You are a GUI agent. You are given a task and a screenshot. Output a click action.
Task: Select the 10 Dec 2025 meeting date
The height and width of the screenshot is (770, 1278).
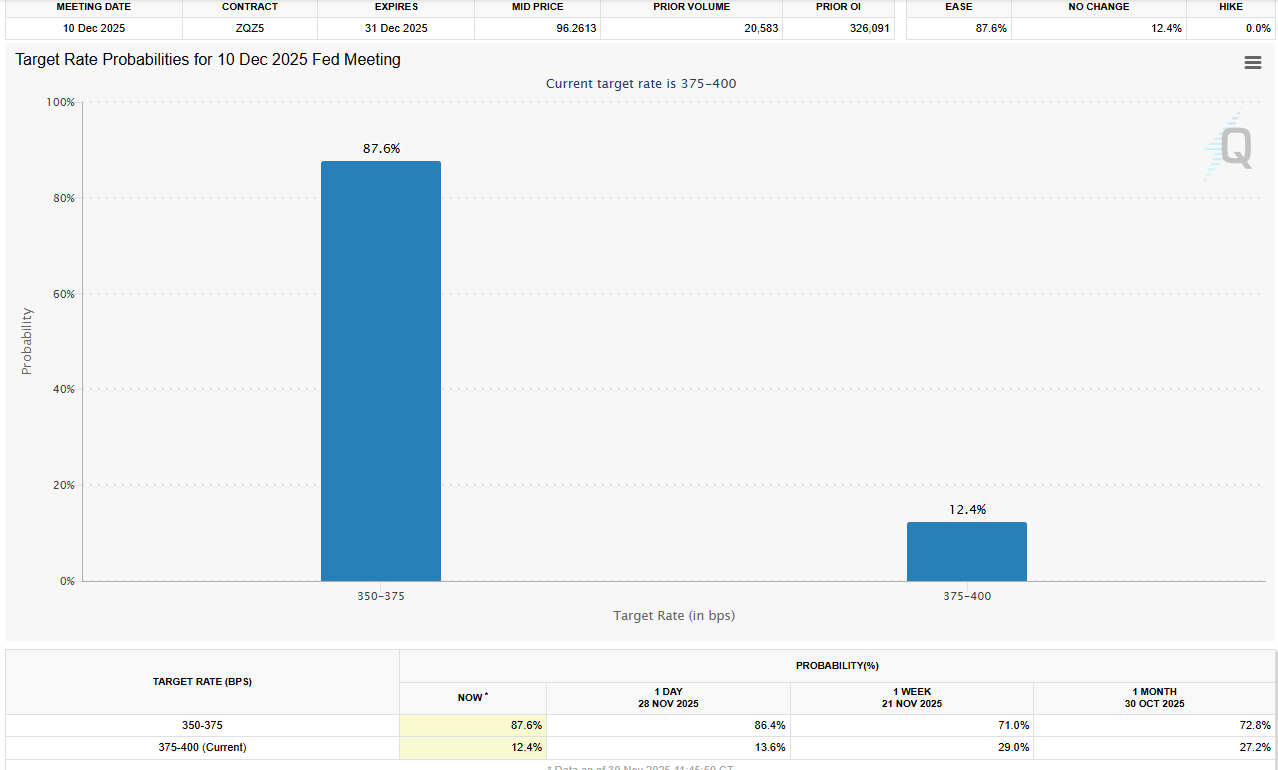(x=93, y=28)
